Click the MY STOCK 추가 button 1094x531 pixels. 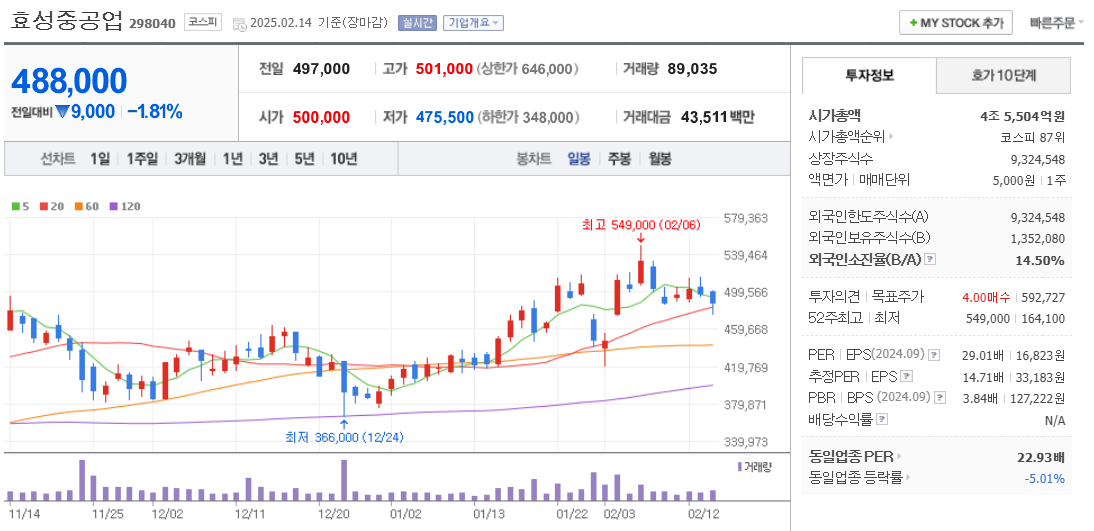point(955,22)
